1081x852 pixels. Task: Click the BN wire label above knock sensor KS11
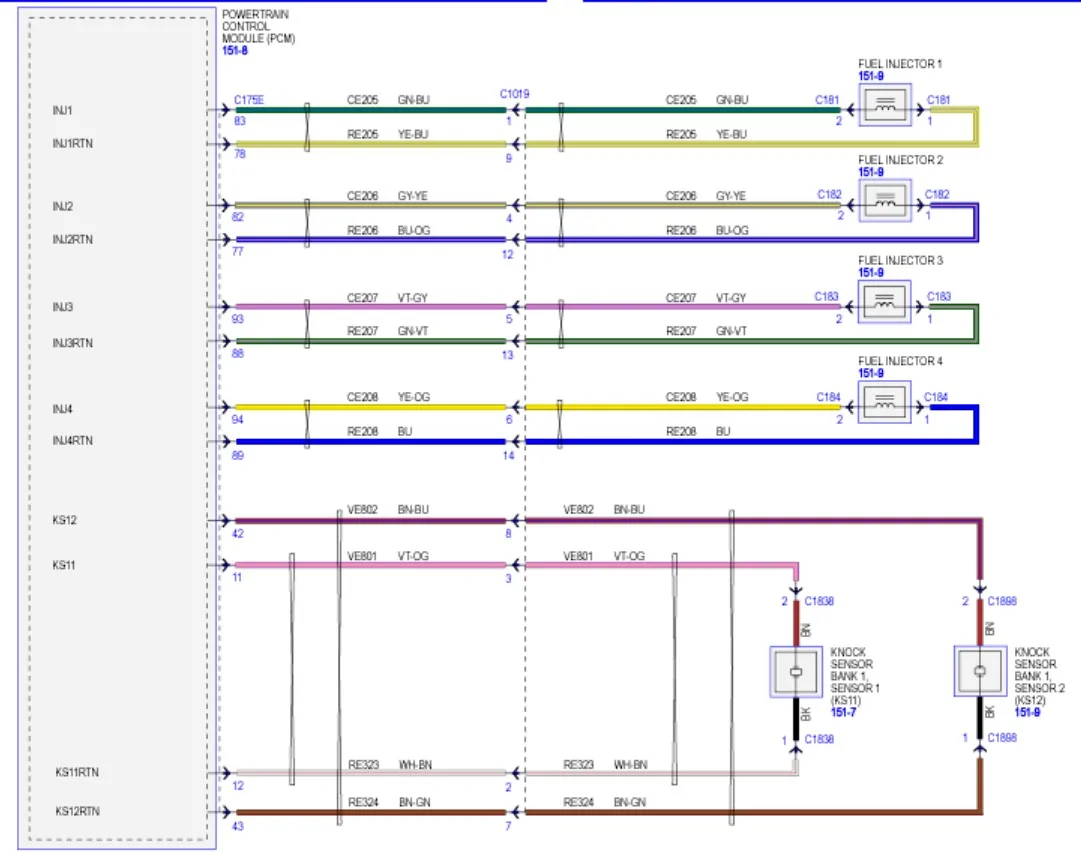(806, 629)
